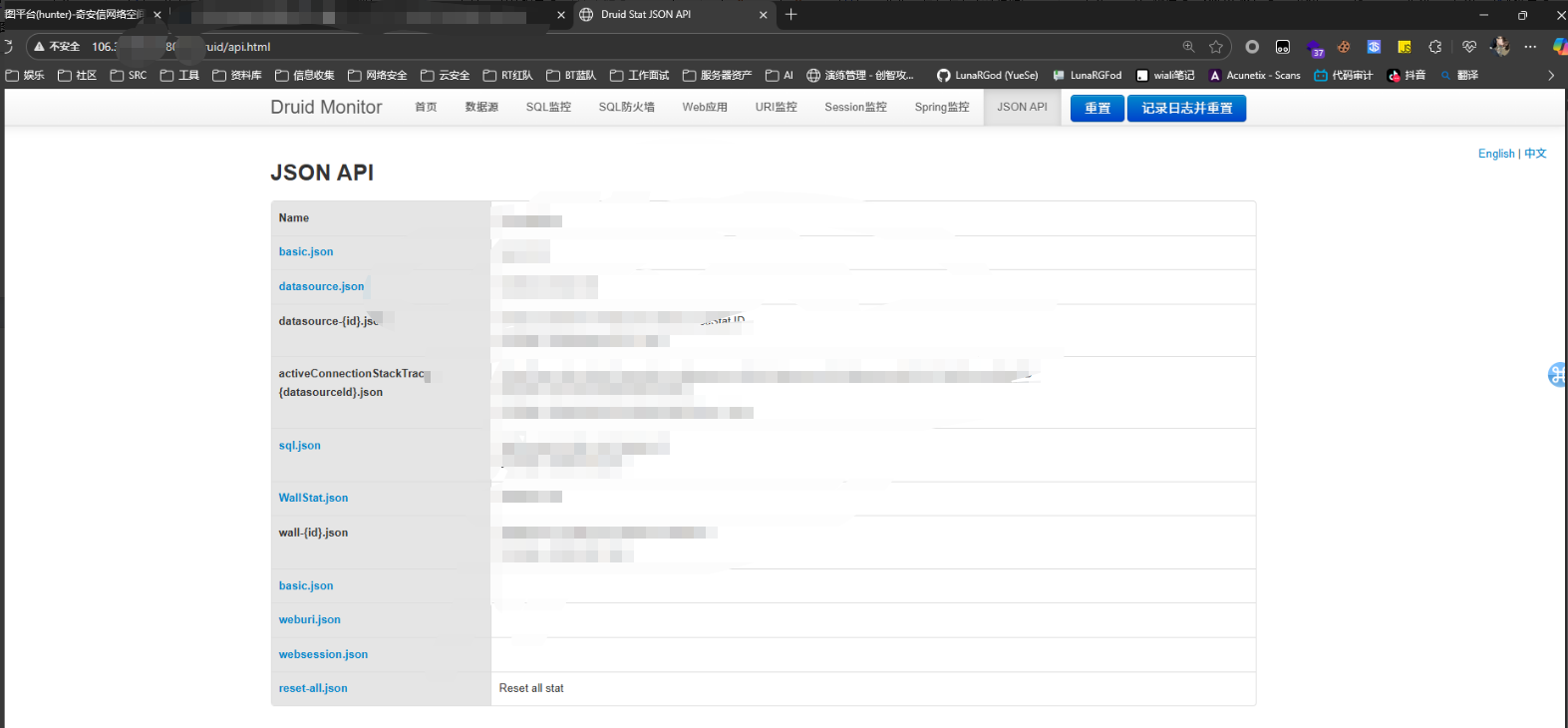Expand the RT红队 bookmark folder
This screenshot has height=728, width=1568.
508,76
